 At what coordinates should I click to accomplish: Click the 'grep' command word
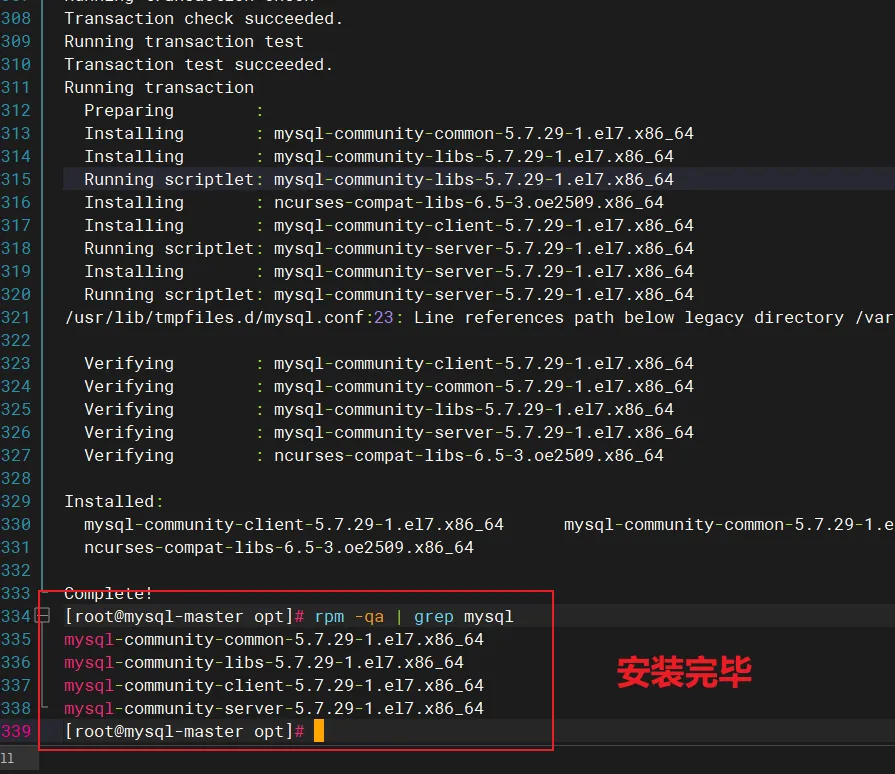pyautogui.click(x=434, y=616)
